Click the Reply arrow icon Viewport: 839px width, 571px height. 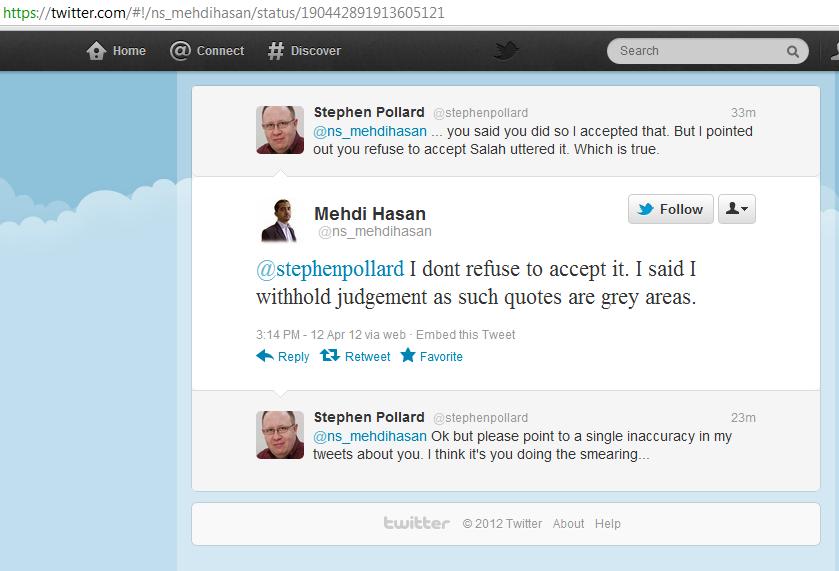[x=265, y=356]
